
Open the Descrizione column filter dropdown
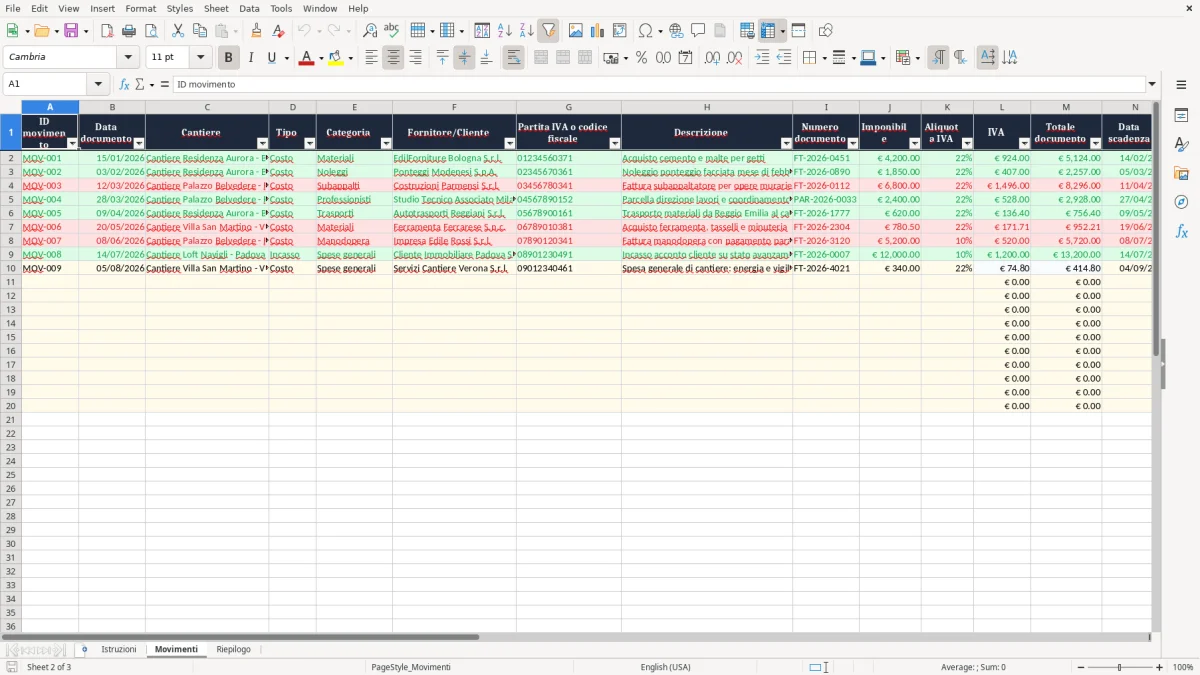coord(786,144)
